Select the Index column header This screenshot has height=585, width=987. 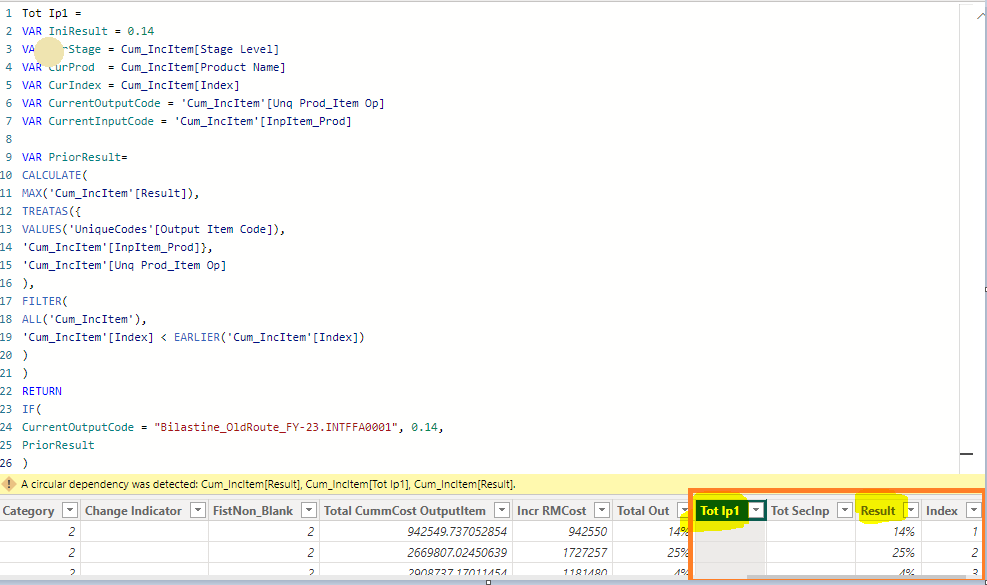942,511
